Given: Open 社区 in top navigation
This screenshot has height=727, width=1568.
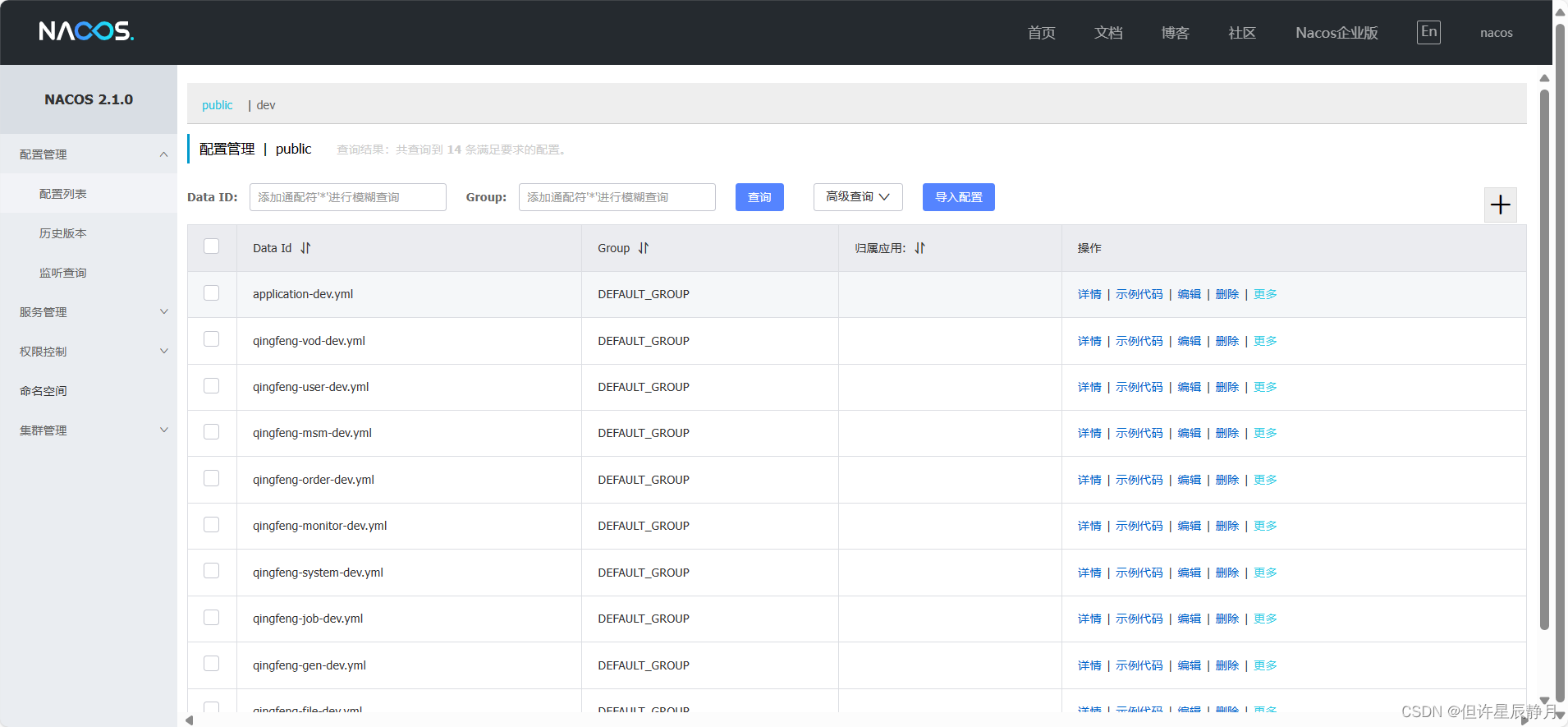Looking at the screenshot, I should [1242, 33].
